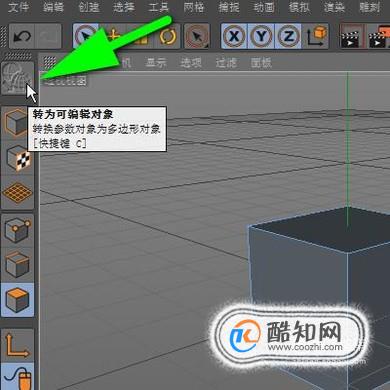Select the Polygons mode icon
This screenshot has height=390, width=390.
click(x=17, y=300)
